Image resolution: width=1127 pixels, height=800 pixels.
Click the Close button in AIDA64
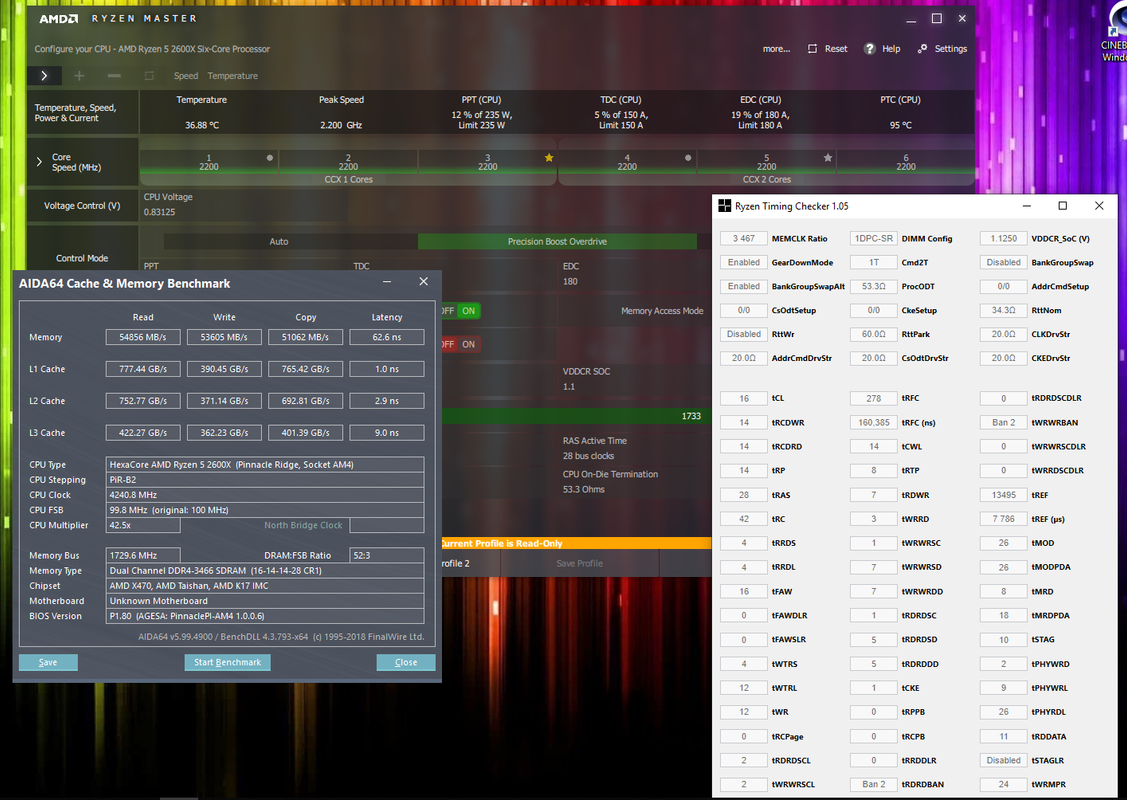[406, 662]
